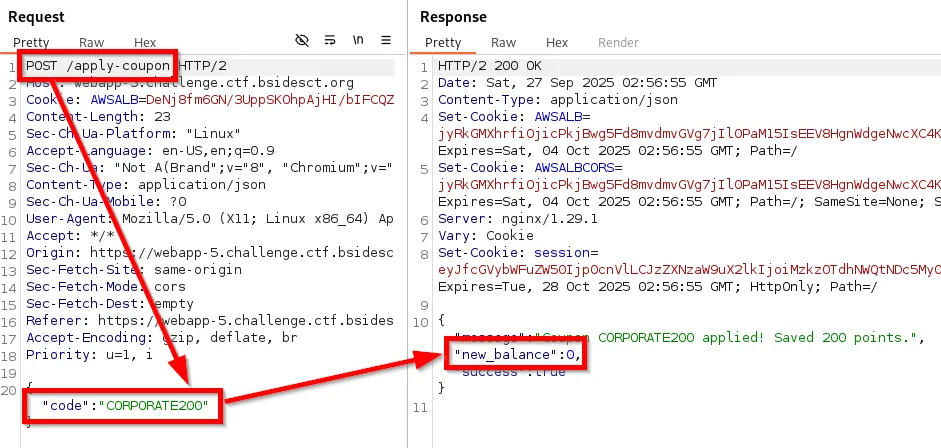Open the Response Hex tab

(557, 43)
